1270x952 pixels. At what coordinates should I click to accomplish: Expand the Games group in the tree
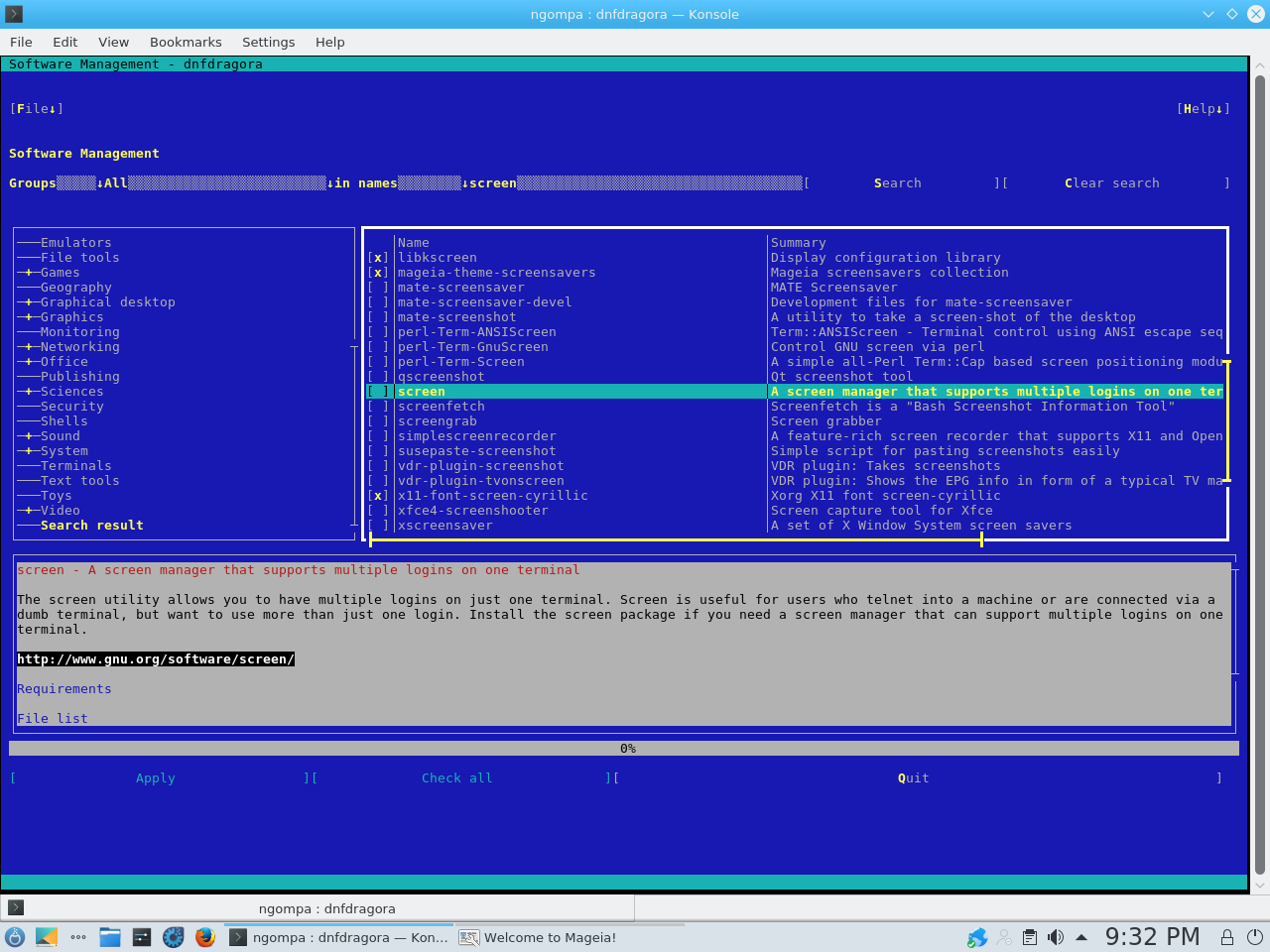coord(29,273)
